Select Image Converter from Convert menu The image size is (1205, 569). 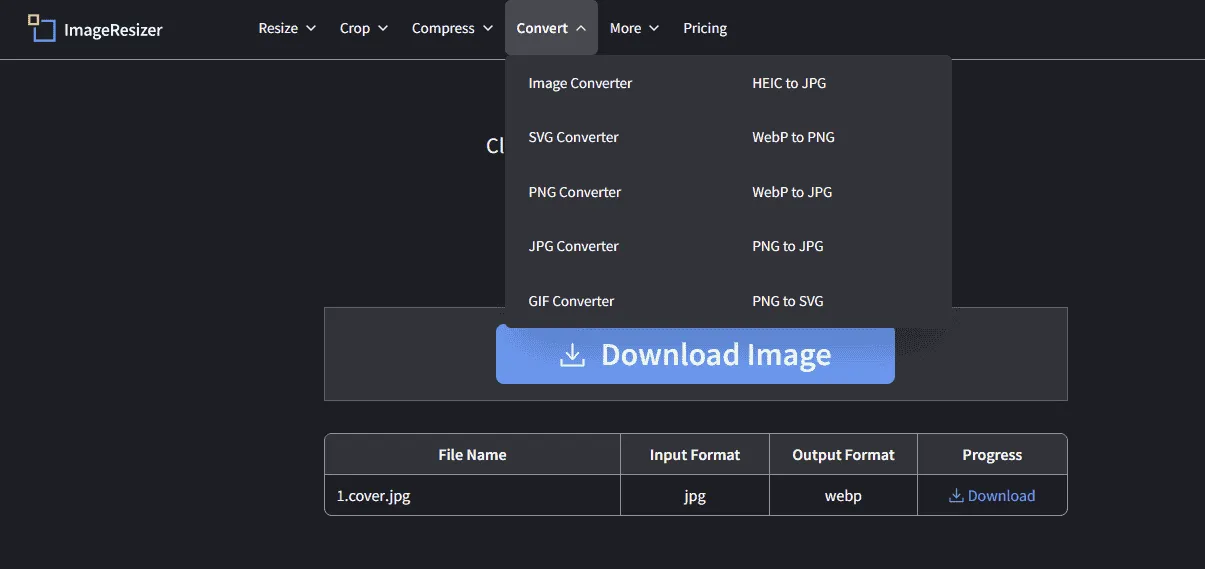pyautogui.click(x=580, y=83)
